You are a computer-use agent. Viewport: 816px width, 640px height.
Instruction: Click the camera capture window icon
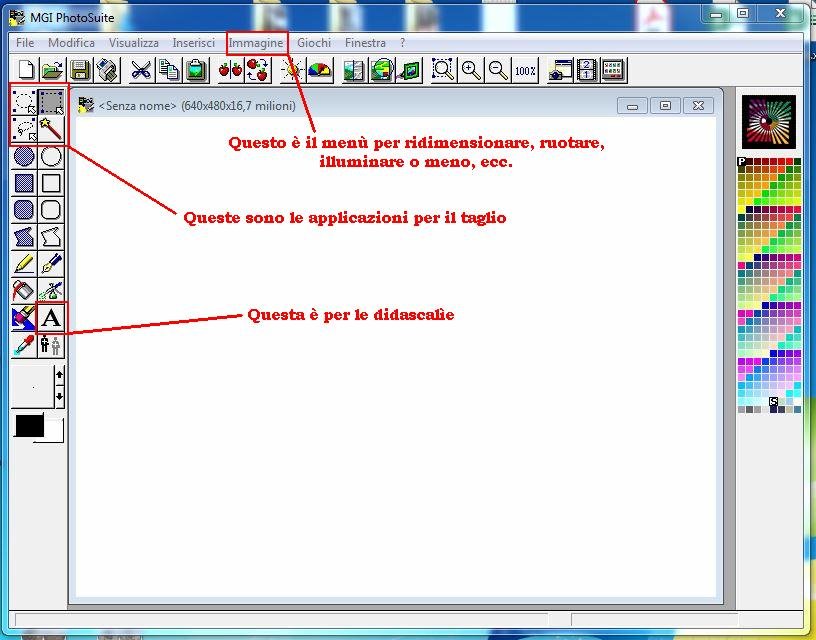pyautogui.click(x=560, y=70)
